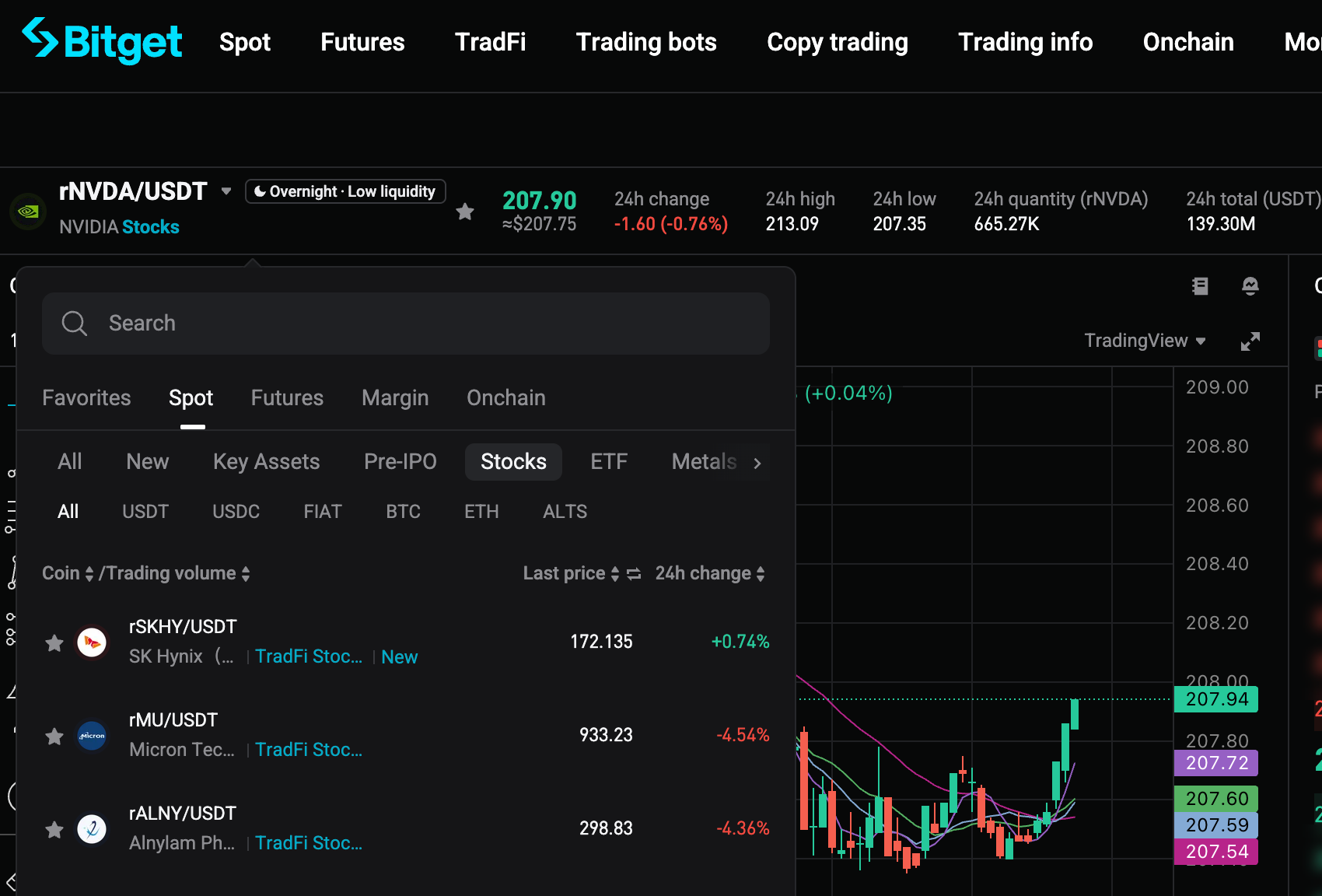Sort list by Last price arrows
Viewport: 1322px width, 896px height.
(x=615, y=574)
